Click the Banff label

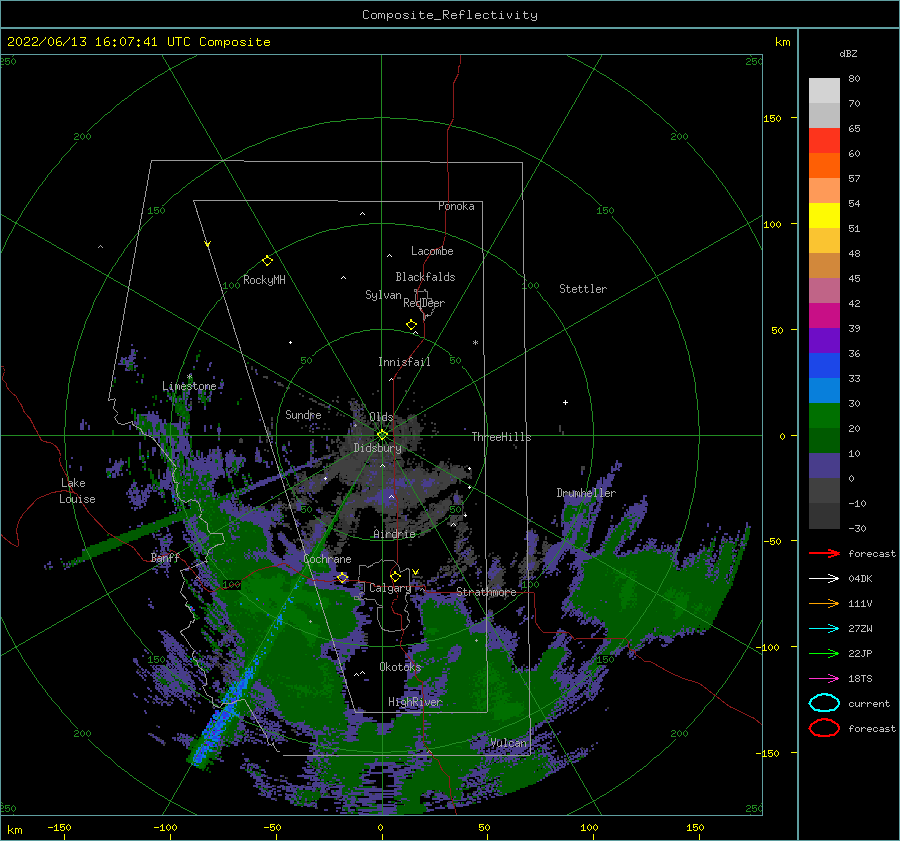(x=165, y=557)
